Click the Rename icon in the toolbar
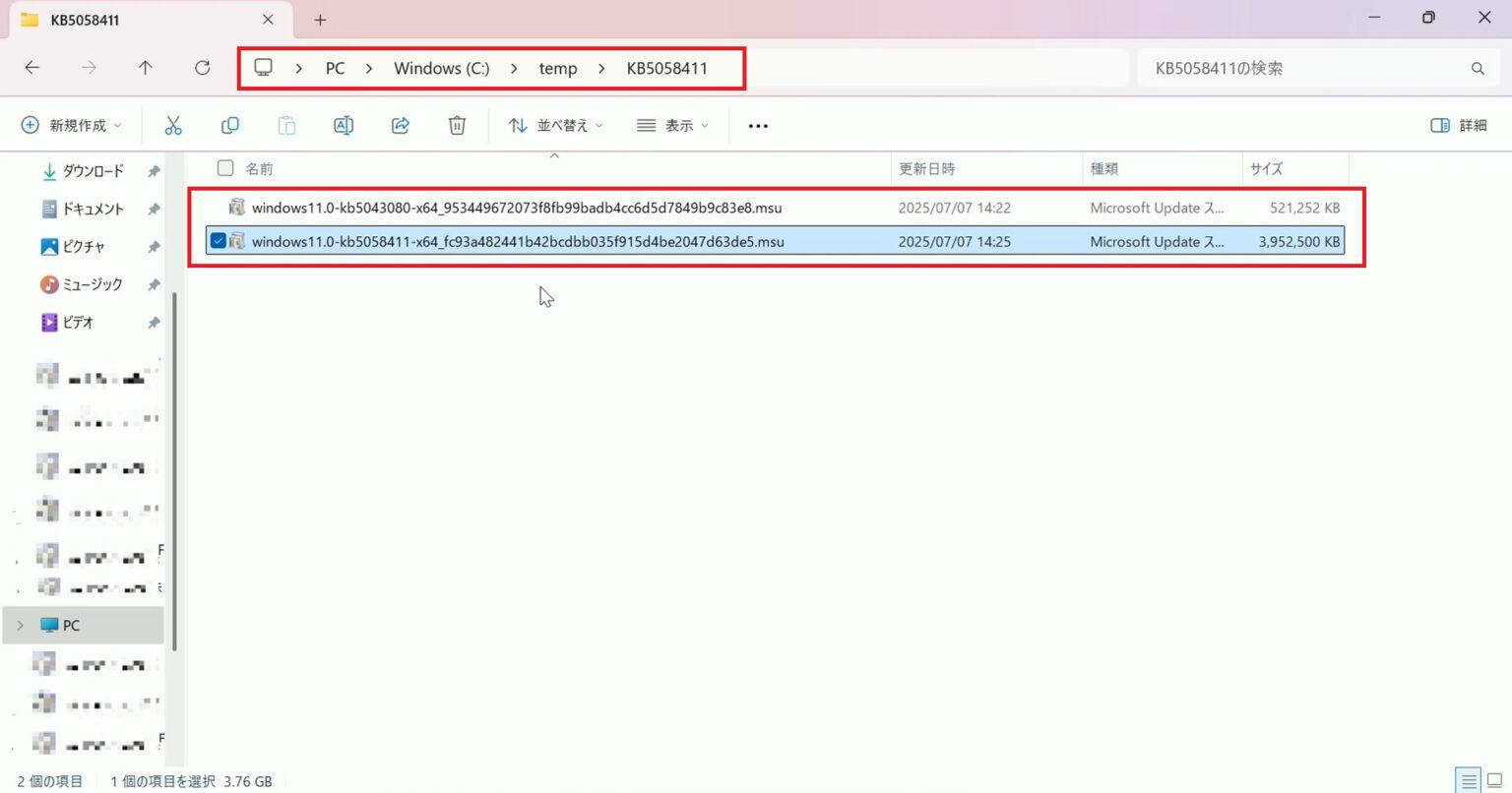 pos(343,125)
